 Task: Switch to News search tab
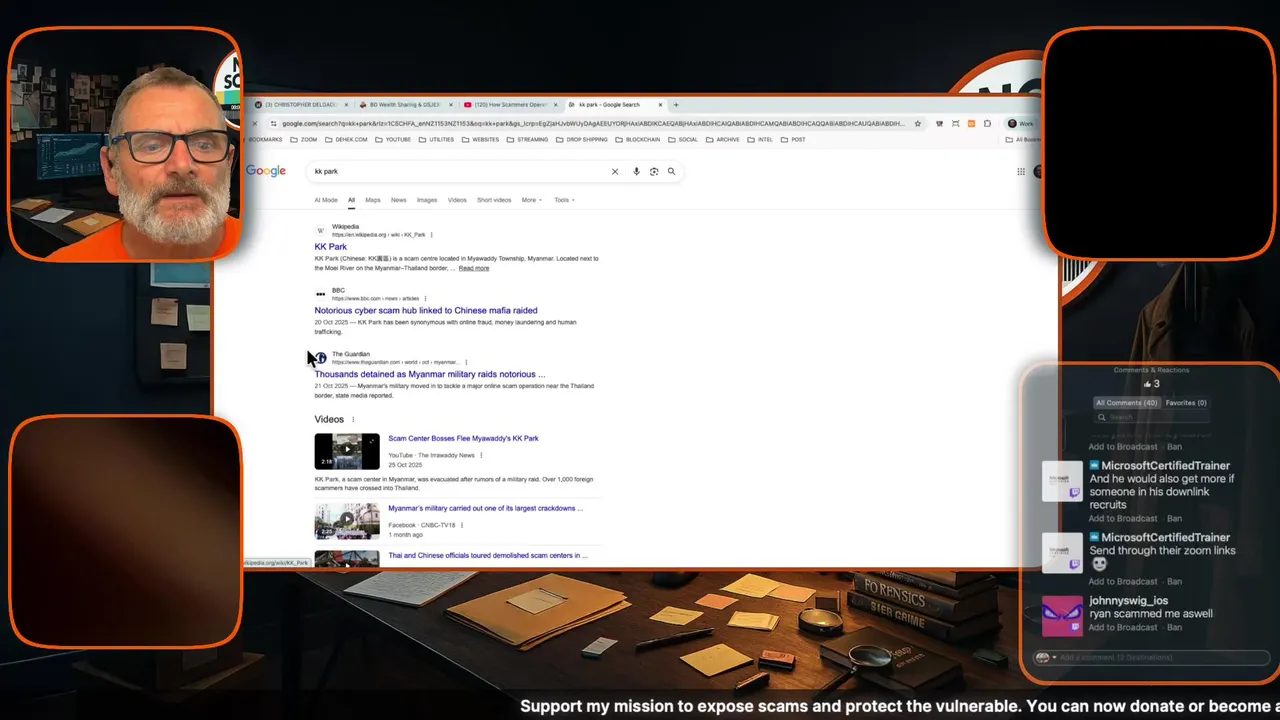pos(399,200)
